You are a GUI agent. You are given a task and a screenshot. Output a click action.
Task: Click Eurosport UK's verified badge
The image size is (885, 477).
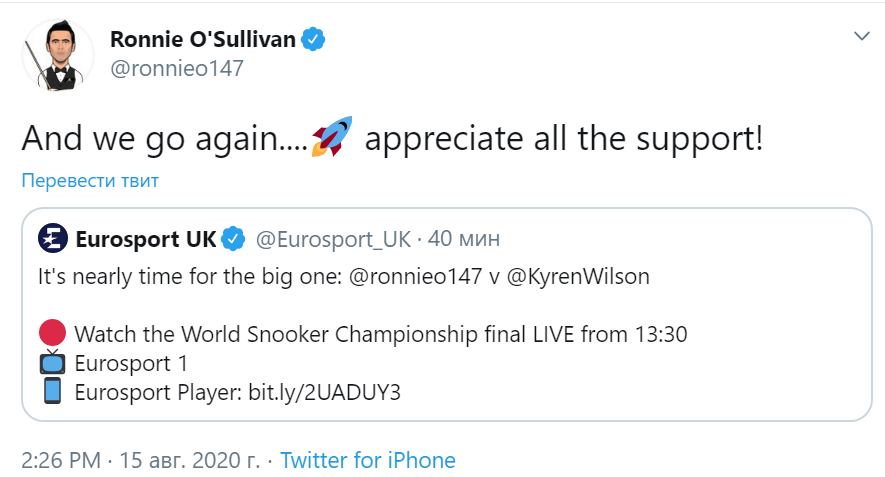point(233,240)
